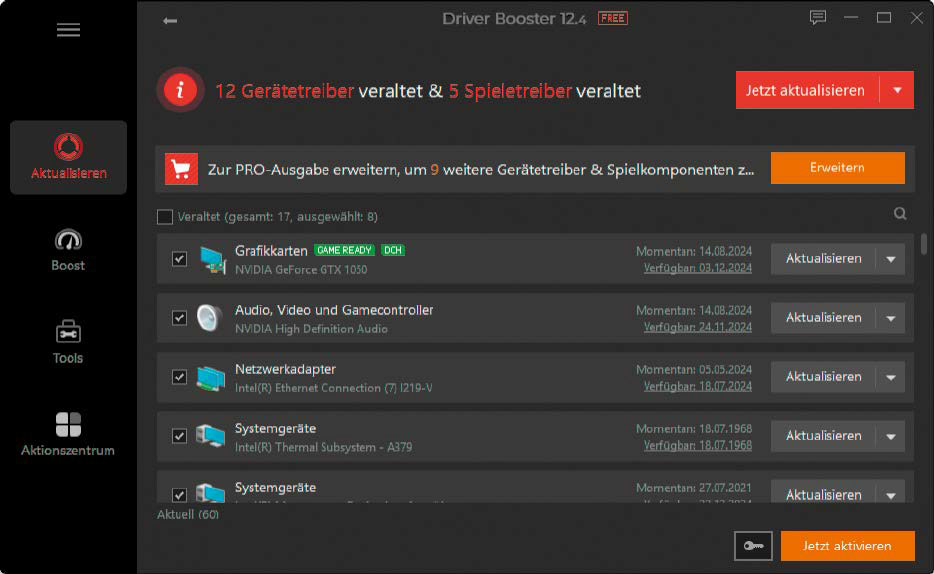The image size is (934, 574).
Task: Click the Jetzt aktivieren button
Action: pyautogui.click(x=847, y=546)
